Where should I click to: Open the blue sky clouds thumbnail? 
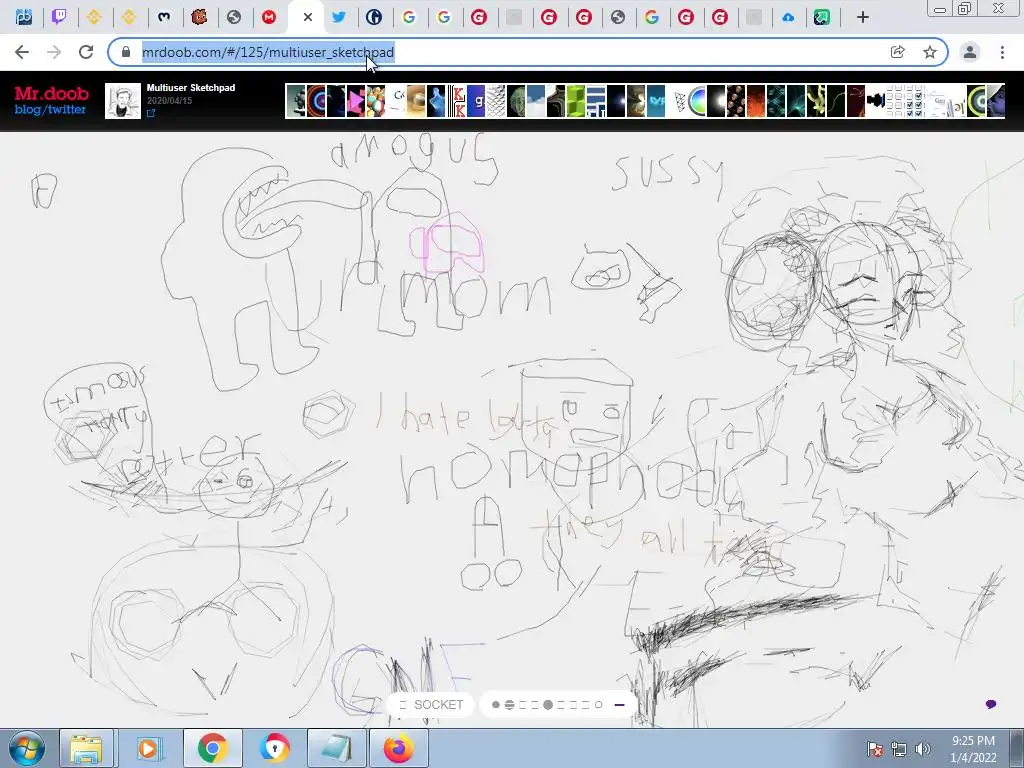[x=536, y=101]
